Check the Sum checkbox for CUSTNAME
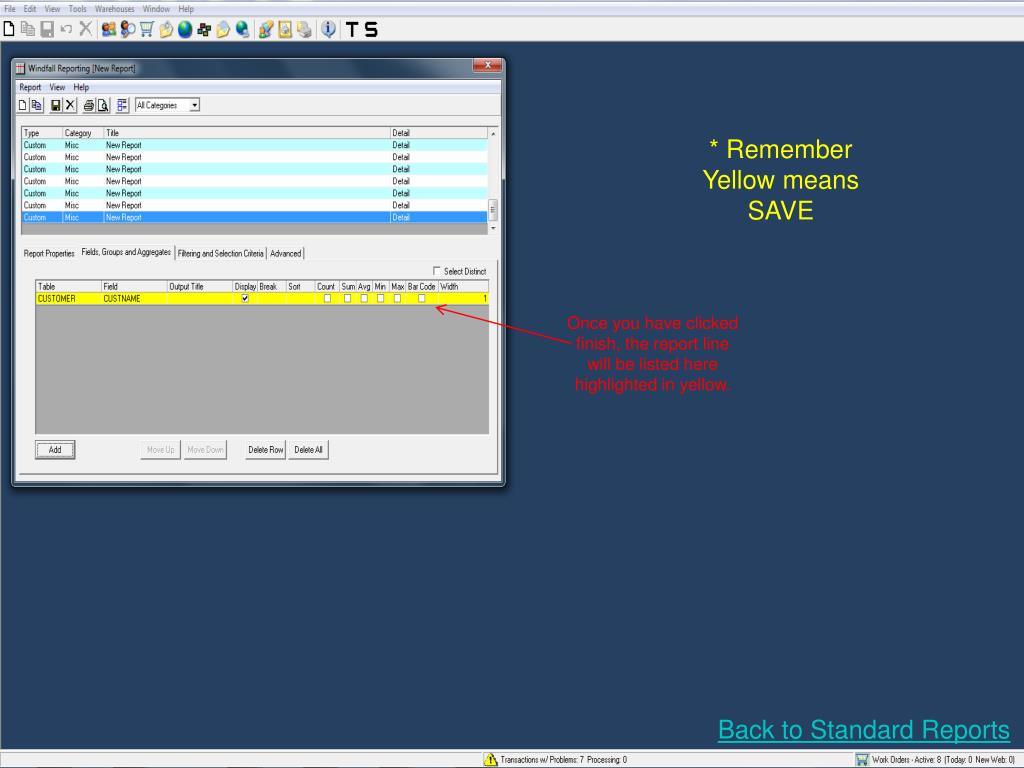This screenshot has height=768, width=1024. click(x=347, y=298)
